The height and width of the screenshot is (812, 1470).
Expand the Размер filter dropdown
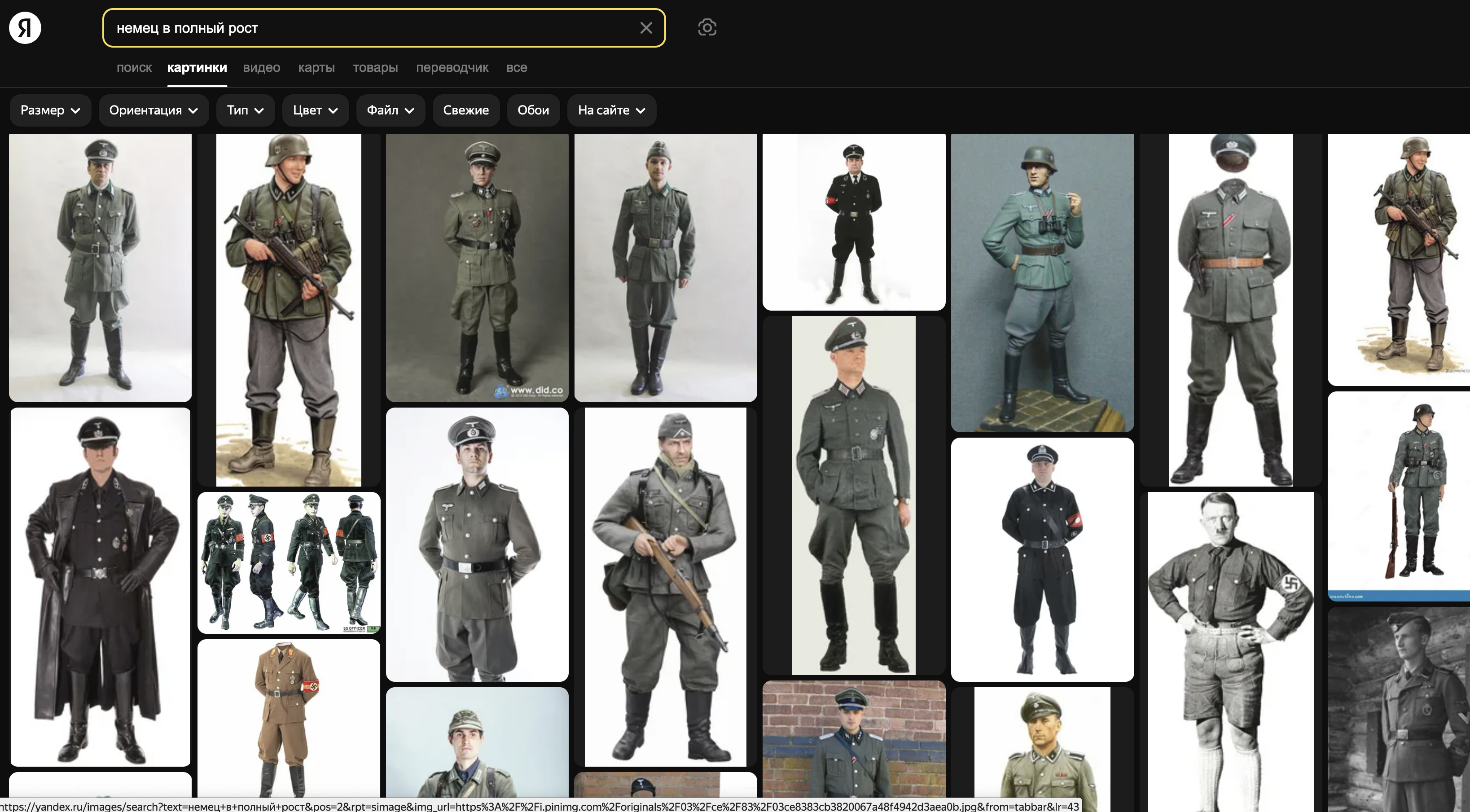50,110
